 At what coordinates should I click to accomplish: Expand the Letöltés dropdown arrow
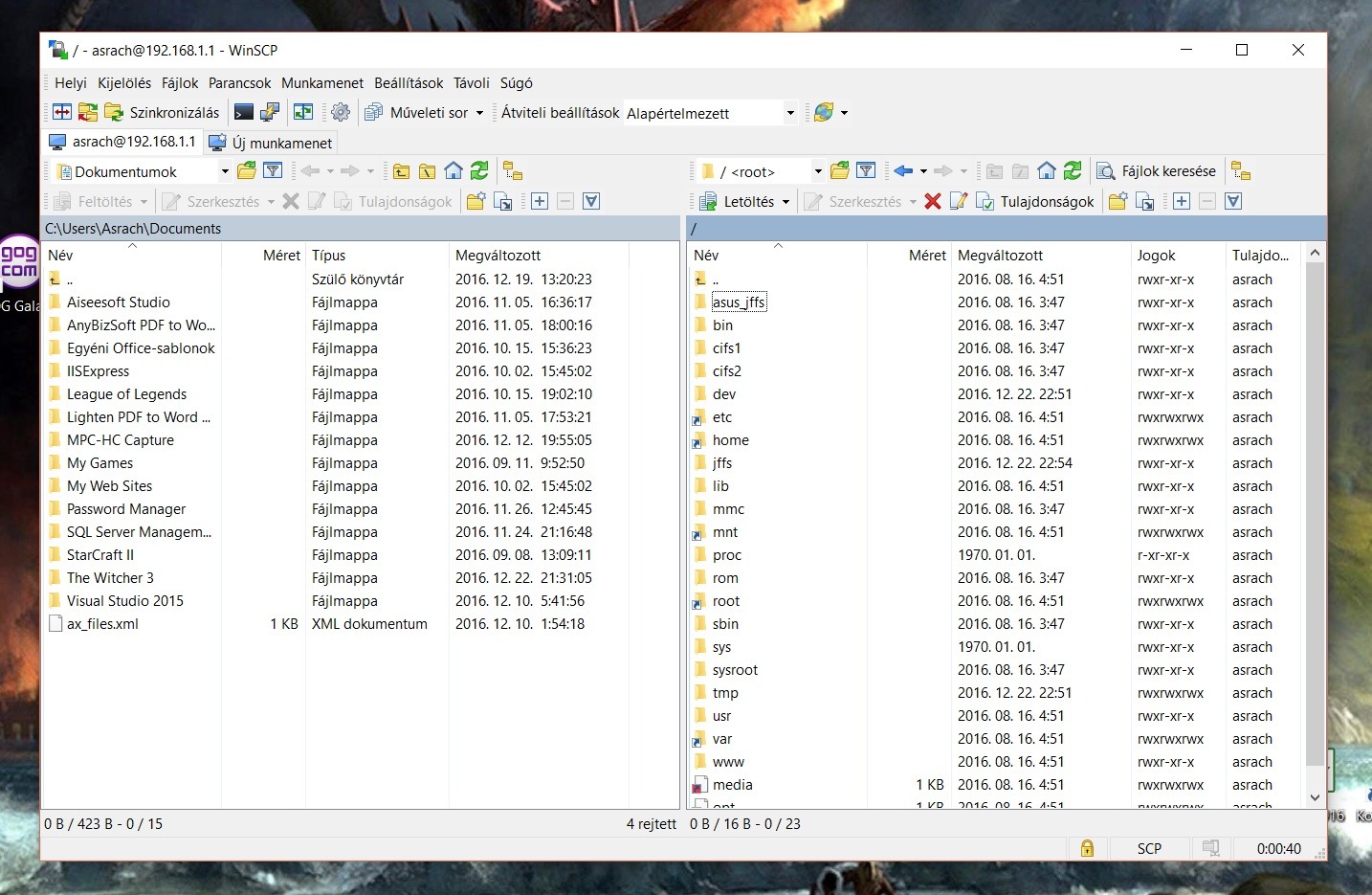point(786,202)
